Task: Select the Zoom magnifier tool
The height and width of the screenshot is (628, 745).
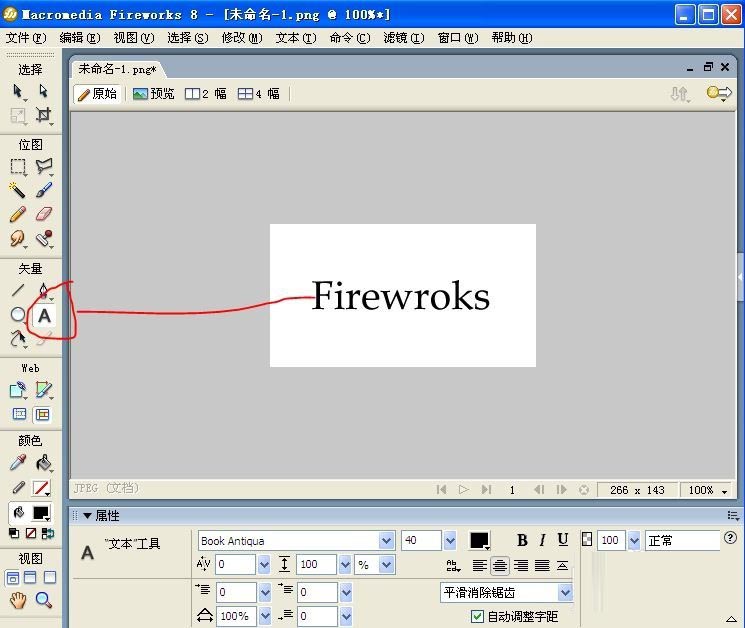Action: point(43,600)
